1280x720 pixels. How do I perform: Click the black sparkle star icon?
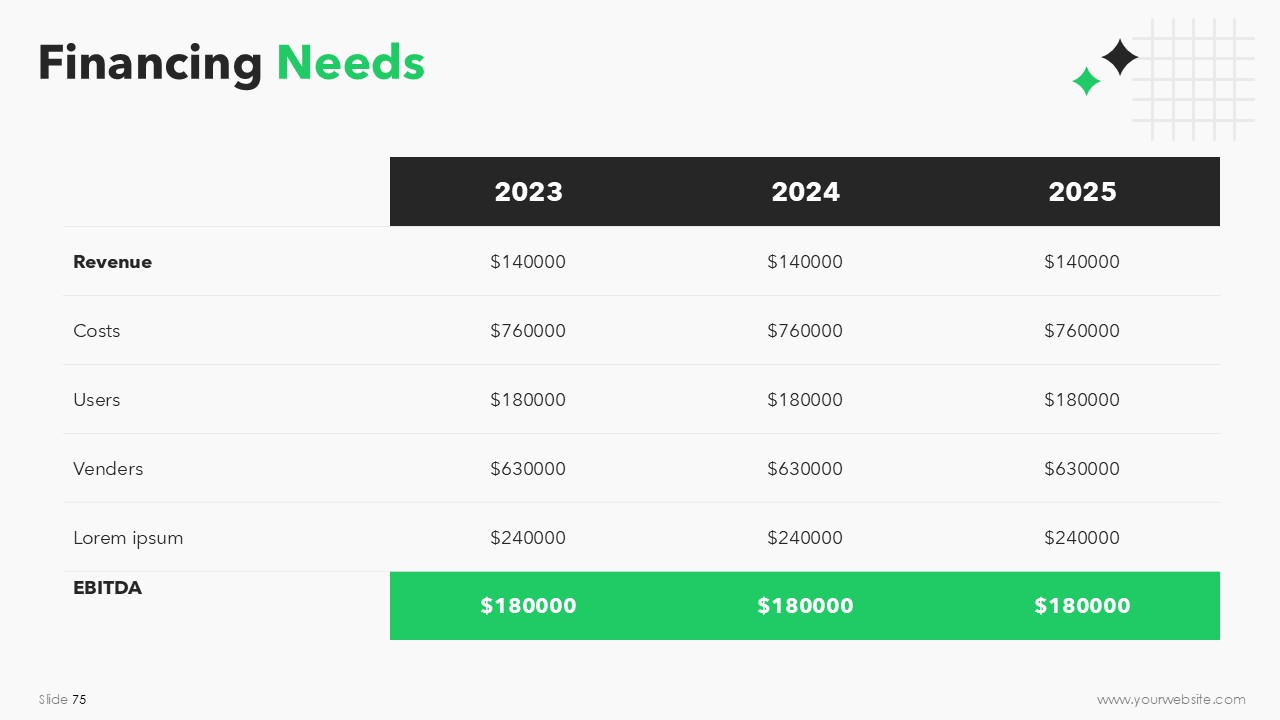1120,57
